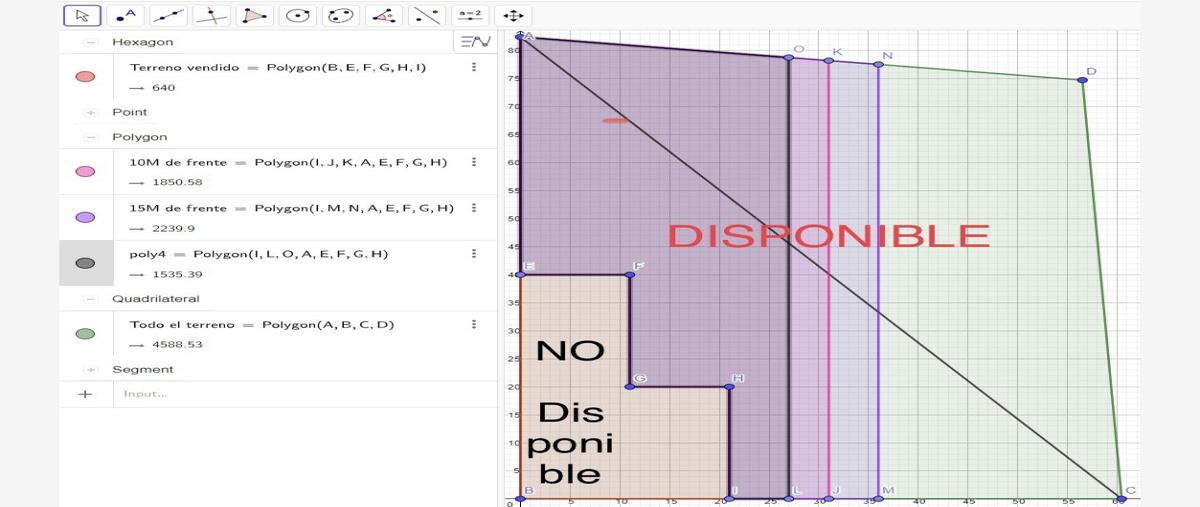Toggle visibility of Terreno vendido polygon
1200x507 pixels.
(85, 77)
